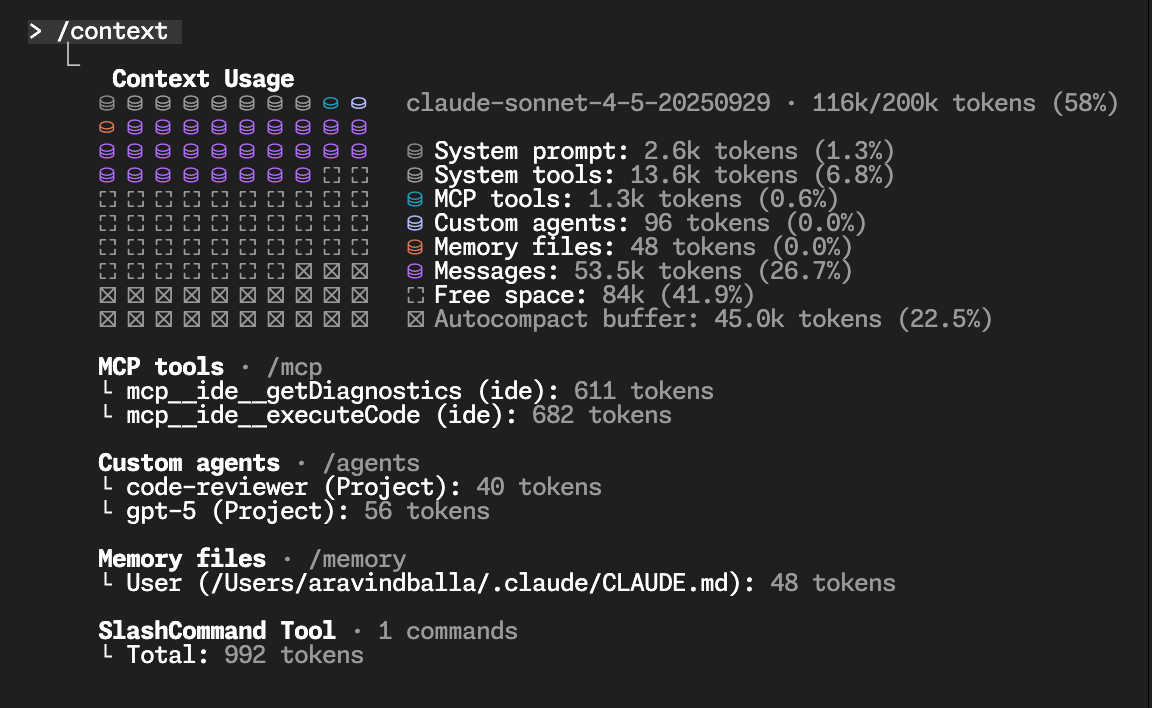The height and width of the screenshot is (708, 1152).
Task: Click the crossed box icon beside Autocompact buffer
Action: coord(415,319)
